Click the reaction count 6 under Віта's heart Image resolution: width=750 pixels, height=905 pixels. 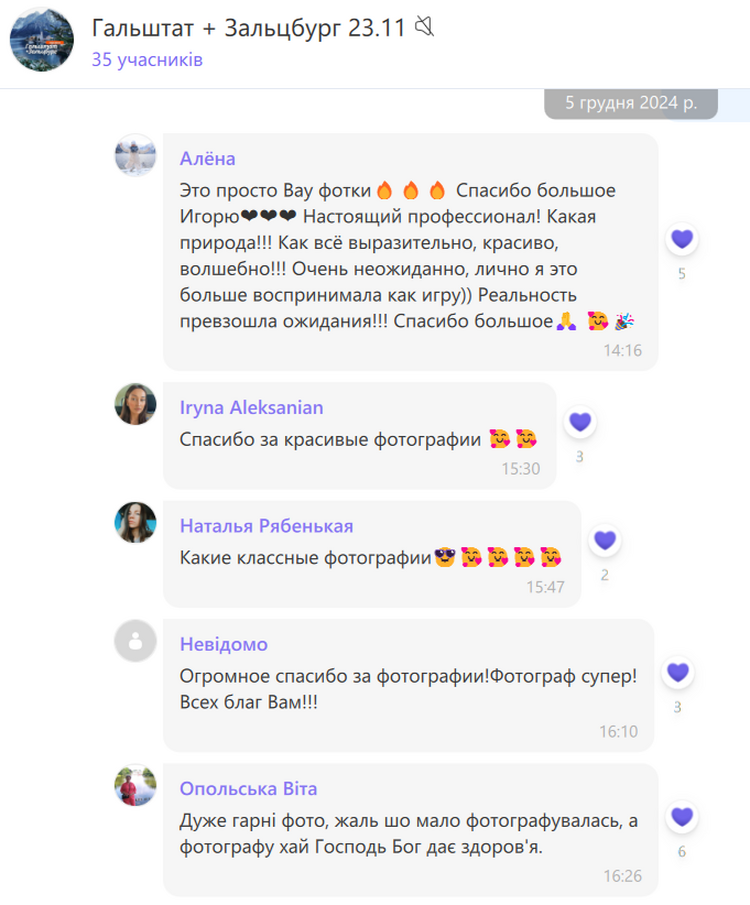(682, 851)
